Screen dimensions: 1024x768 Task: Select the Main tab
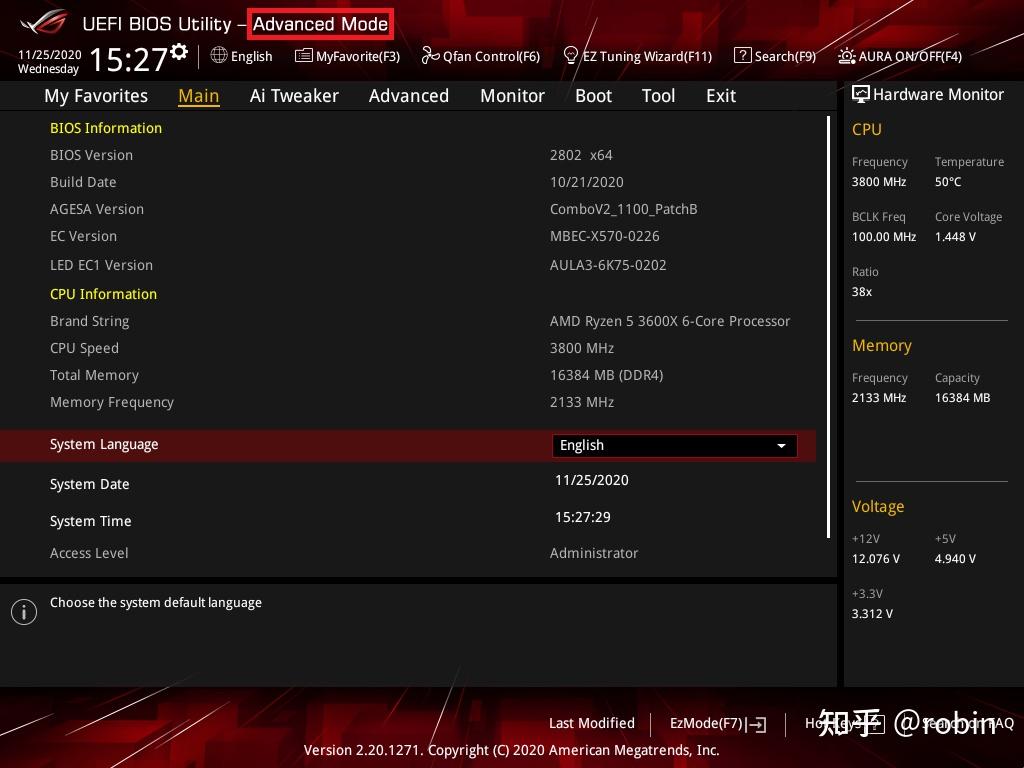(199, 96)
